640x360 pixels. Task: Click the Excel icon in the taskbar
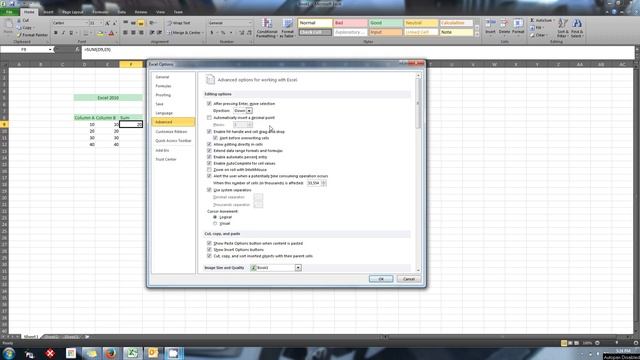click(132, 353)
